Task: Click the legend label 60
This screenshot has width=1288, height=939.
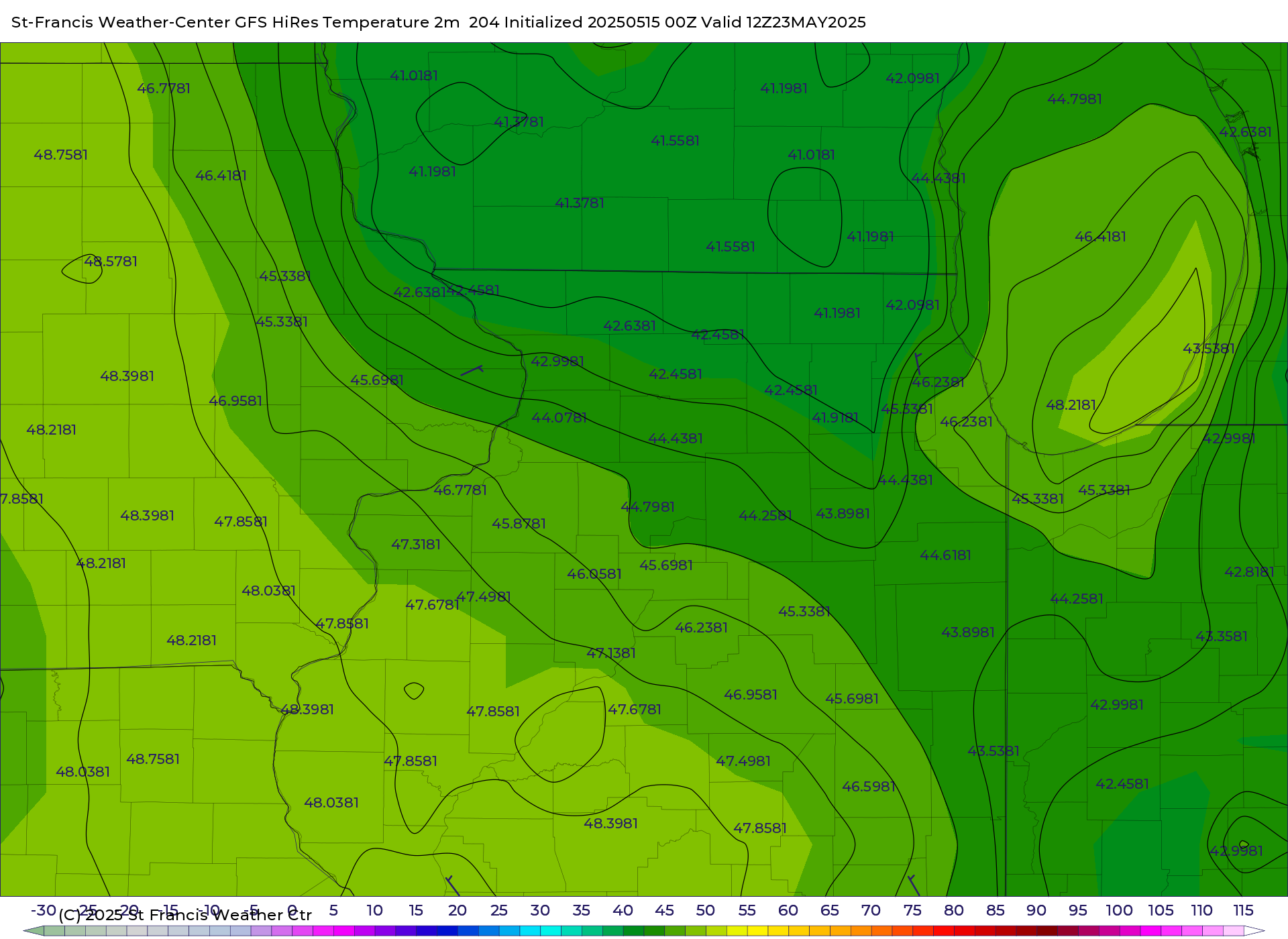Action: click(x=788, y=911)
